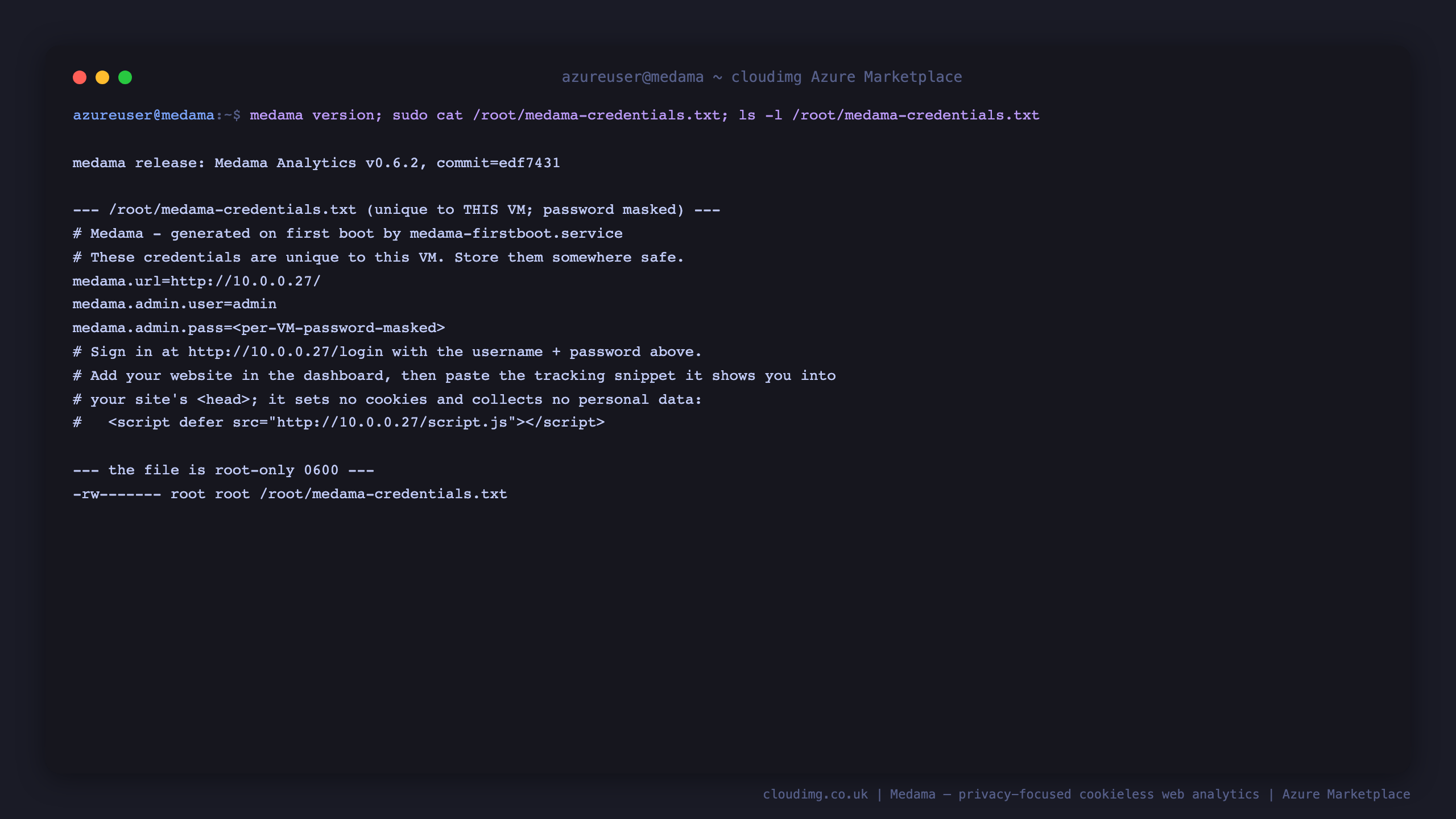Click 'medama.admin.pass=<per-VM-password-masked>' line
Viewport: 1456px width, 819px height.
pyautogui.click(x=259, y=328)
